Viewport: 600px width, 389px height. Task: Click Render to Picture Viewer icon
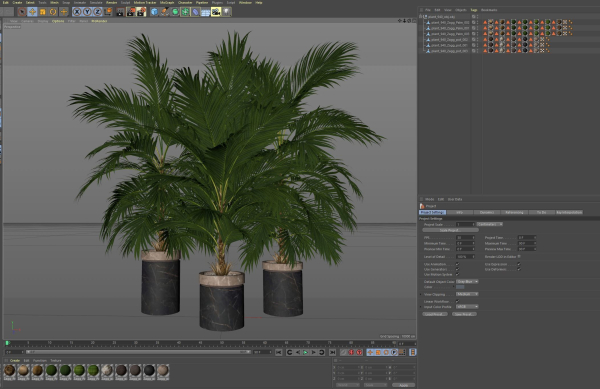[x=131, y=12]
